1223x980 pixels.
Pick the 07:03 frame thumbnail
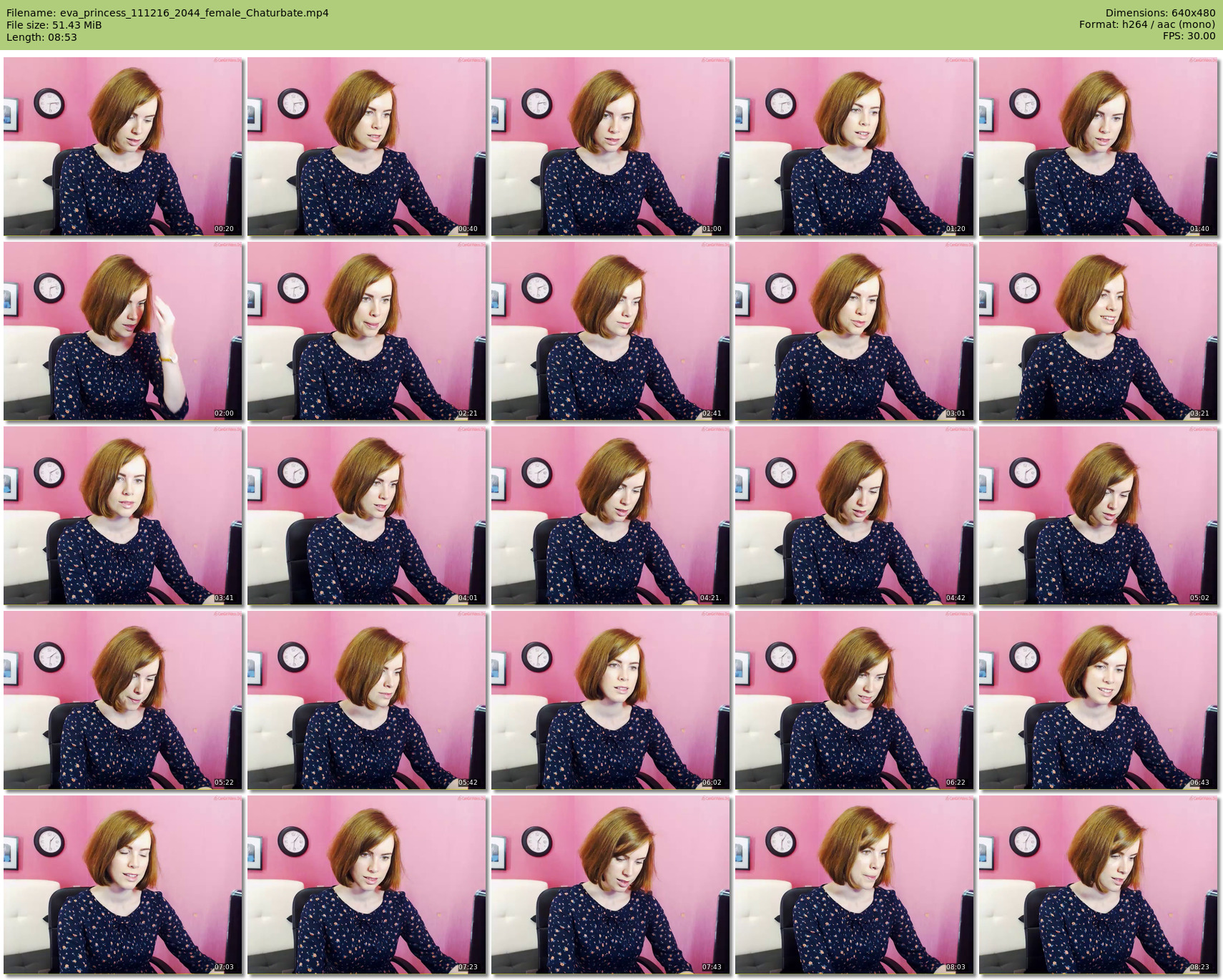click(x=123, y=885)
